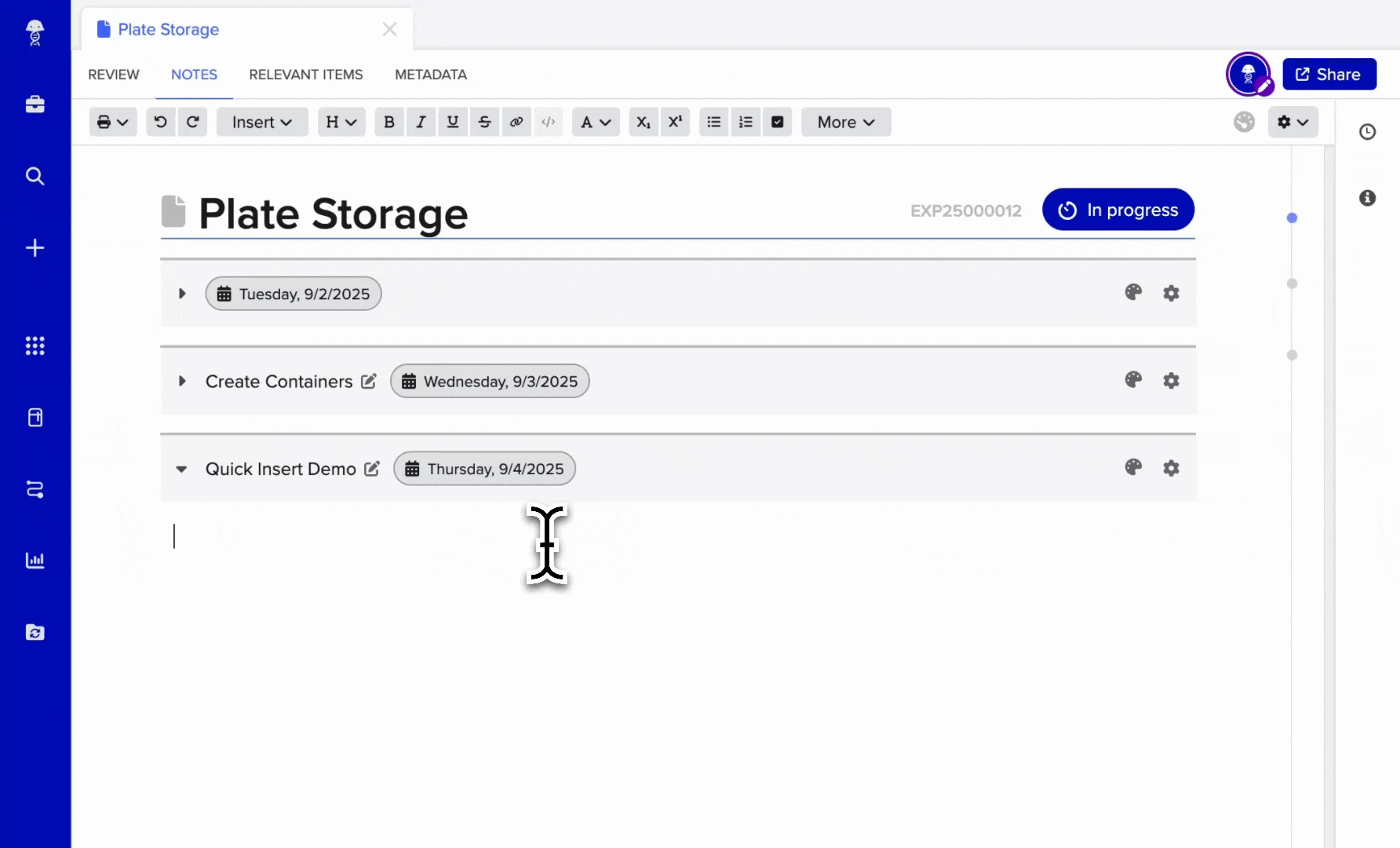
Task: Open the search icon in sidebar
Action: click(35, 176)
